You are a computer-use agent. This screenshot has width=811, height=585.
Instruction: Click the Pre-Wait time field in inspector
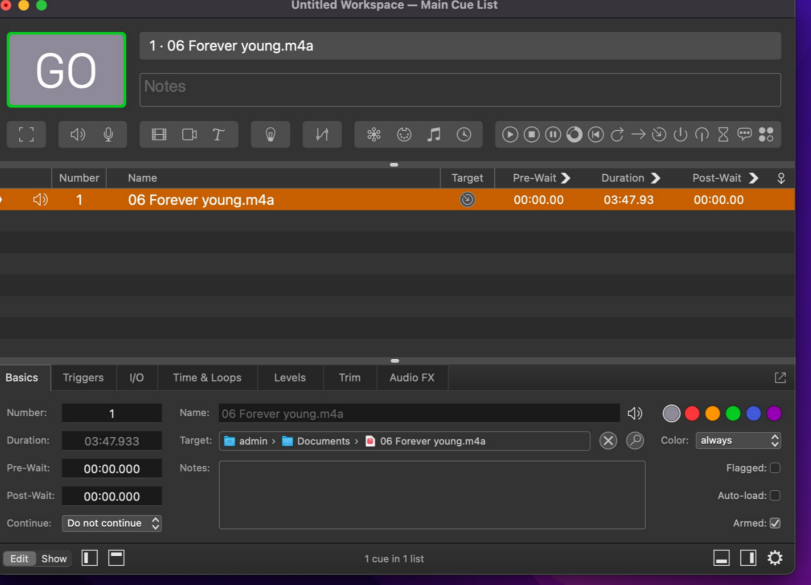[112, 469]
